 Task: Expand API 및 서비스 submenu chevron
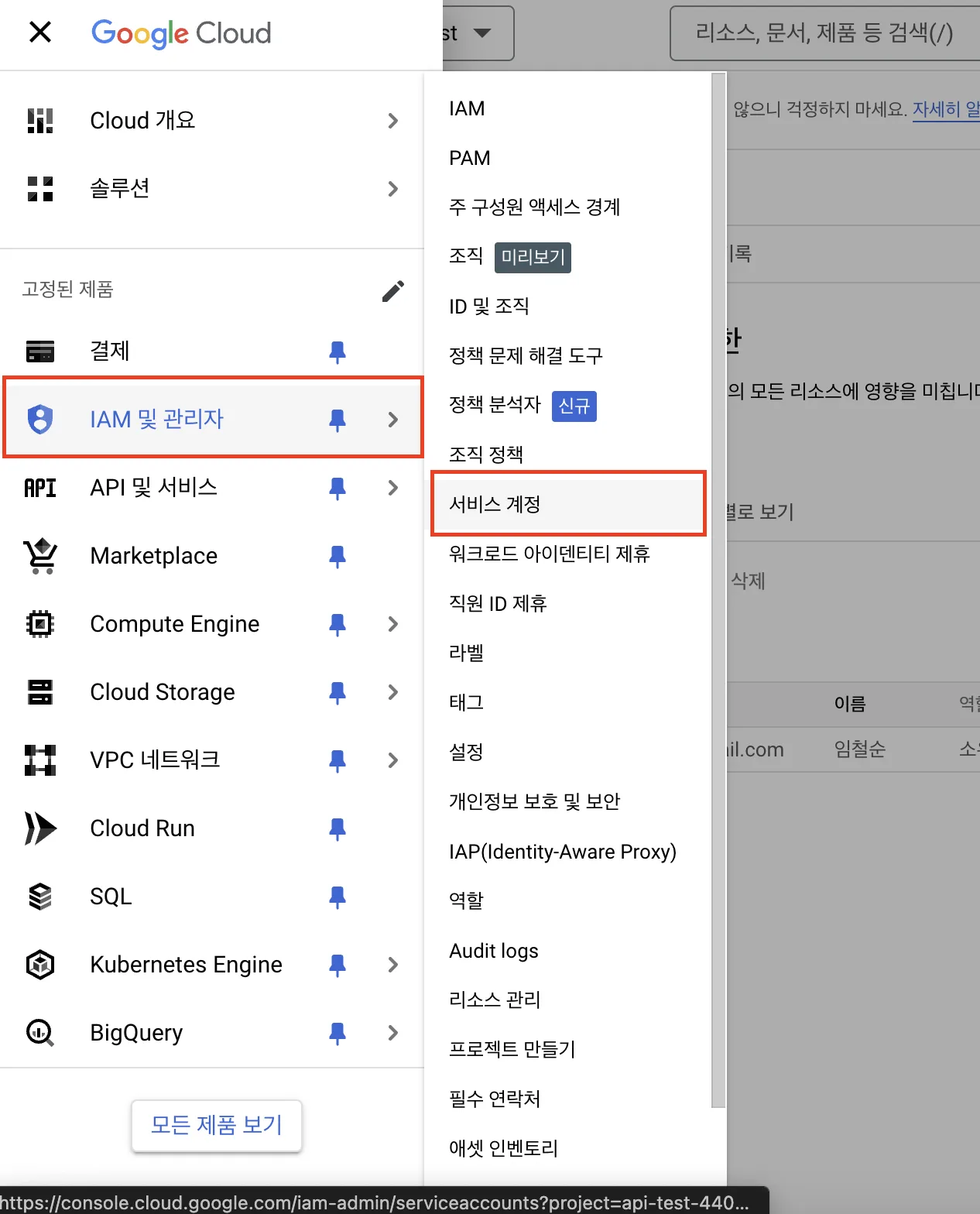[393, 488]
